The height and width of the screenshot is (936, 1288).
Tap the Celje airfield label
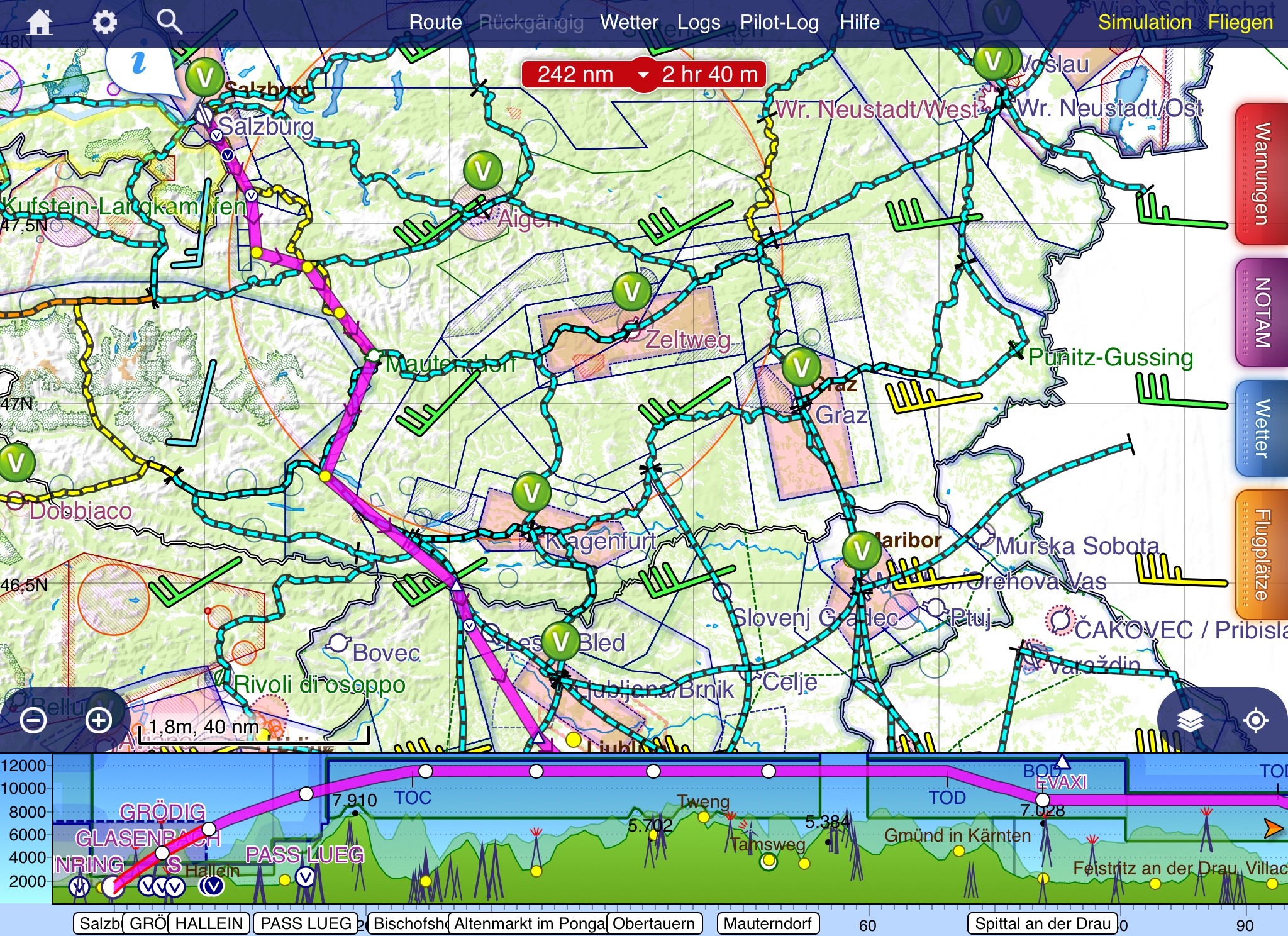tap(790, 682)
